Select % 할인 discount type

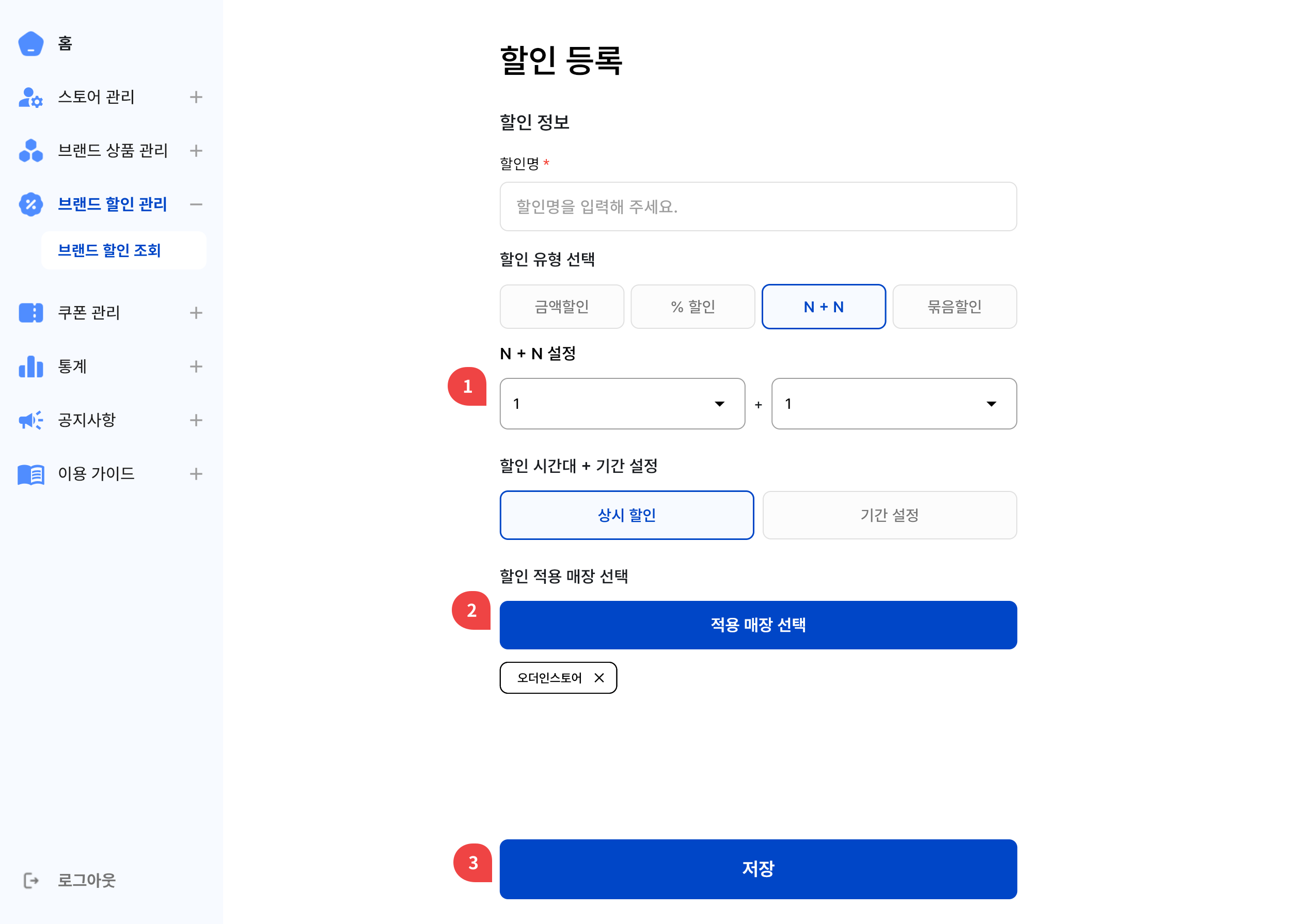click(692, 307)
